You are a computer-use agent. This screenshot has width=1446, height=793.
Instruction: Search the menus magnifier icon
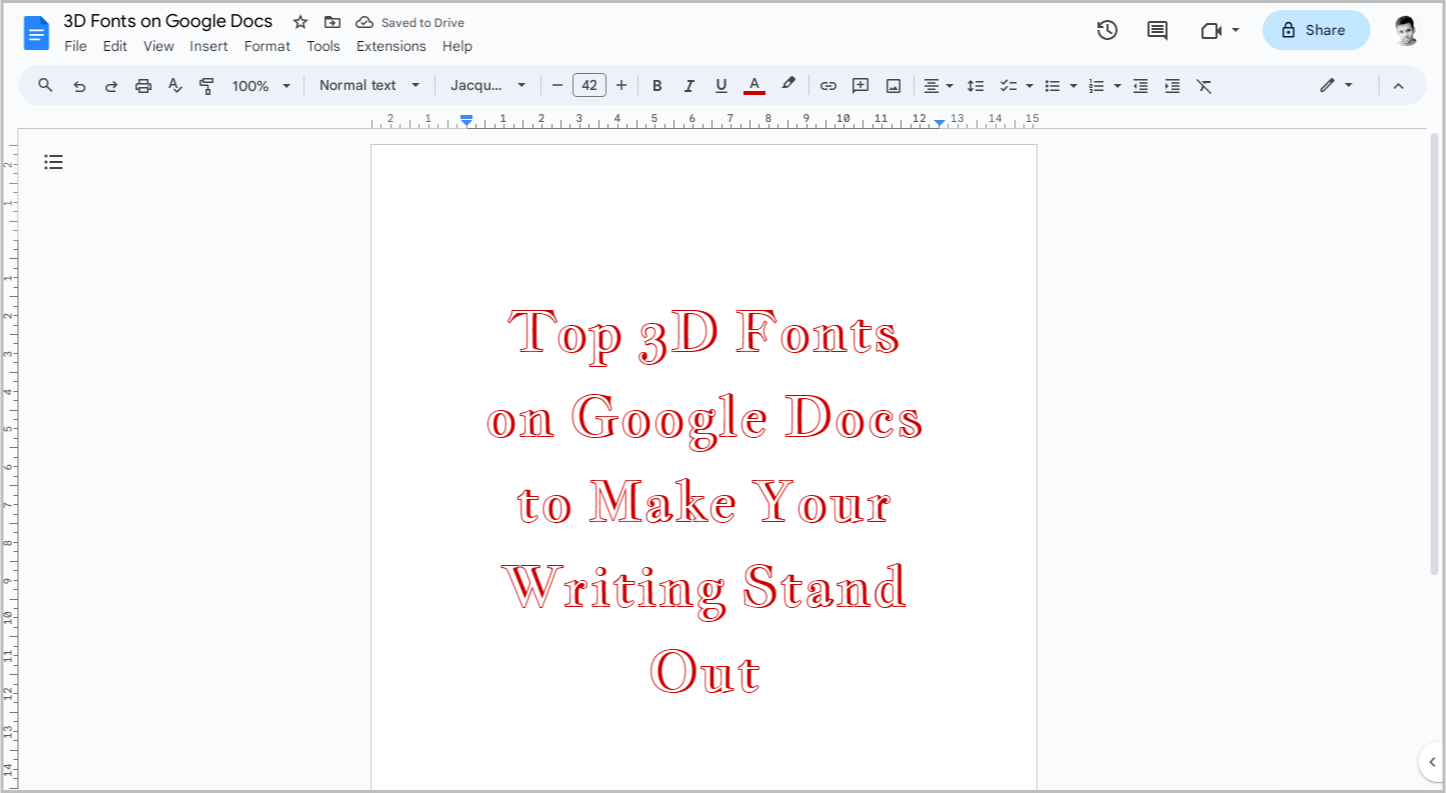(45, 85)
